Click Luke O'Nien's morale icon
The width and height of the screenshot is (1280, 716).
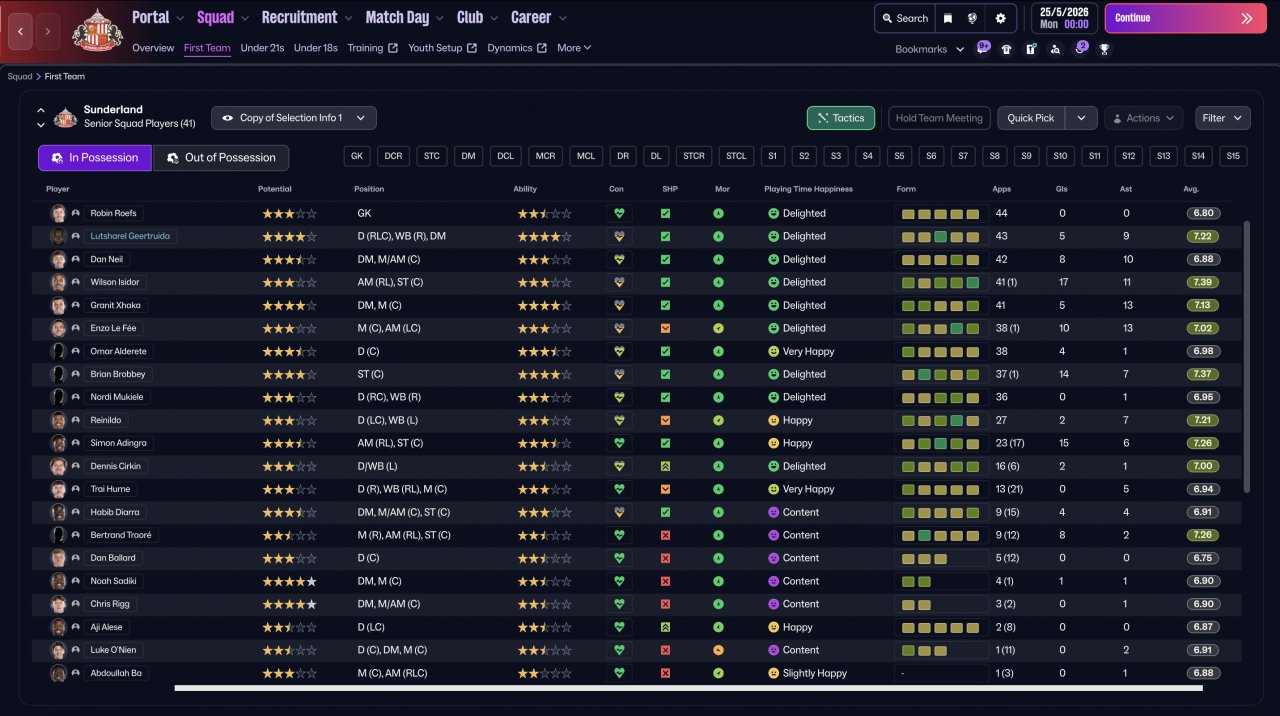click(718, 650)
